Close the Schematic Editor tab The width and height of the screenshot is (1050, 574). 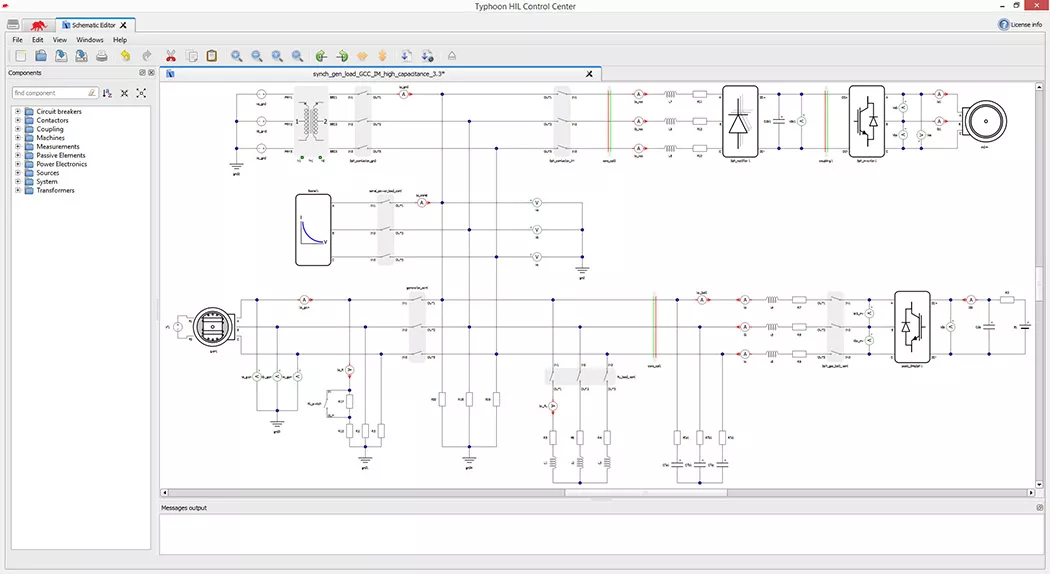coord(123,25)
